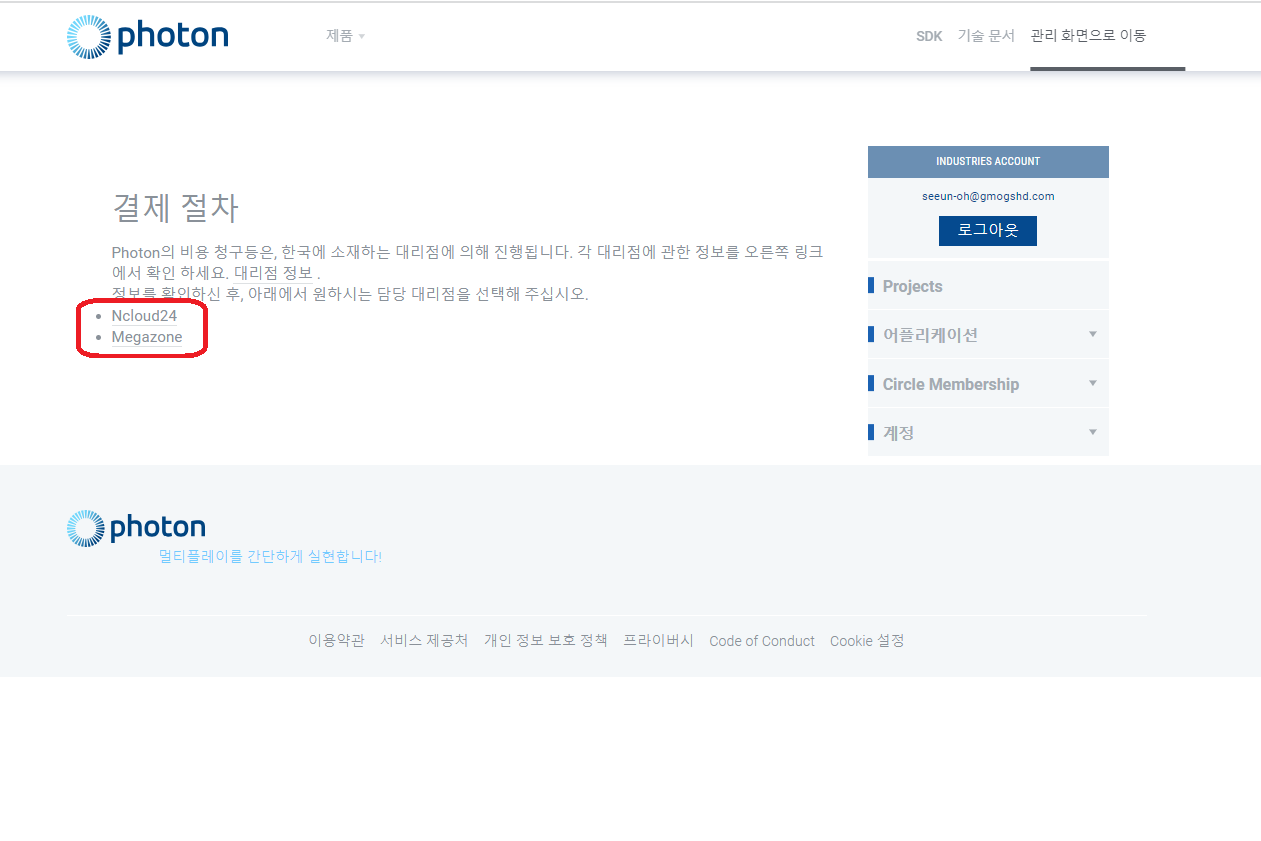
Task: Open the SDK page
Action: [x=929, y=36]
